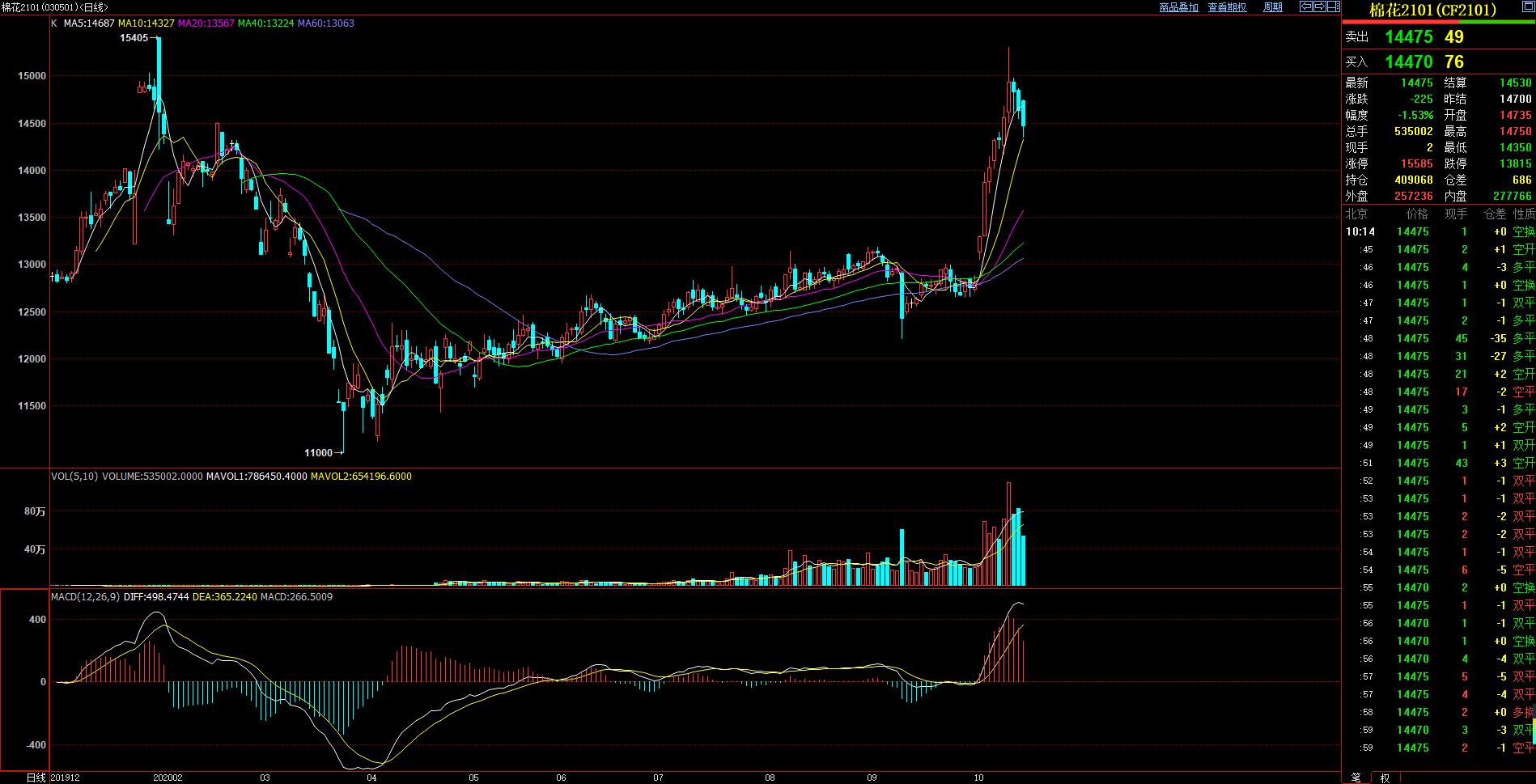Click the 总手 value 535002
Viewport: 1536px width, 784px height.
1414,131
